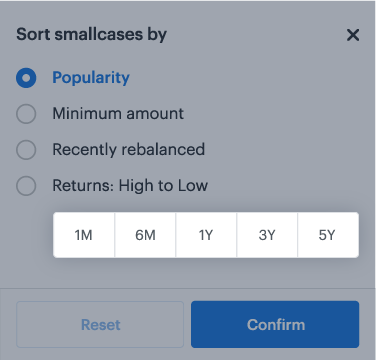Confirm the selected sort order
Viewport: 376px width, 360px height.
[x=275, y=325]
